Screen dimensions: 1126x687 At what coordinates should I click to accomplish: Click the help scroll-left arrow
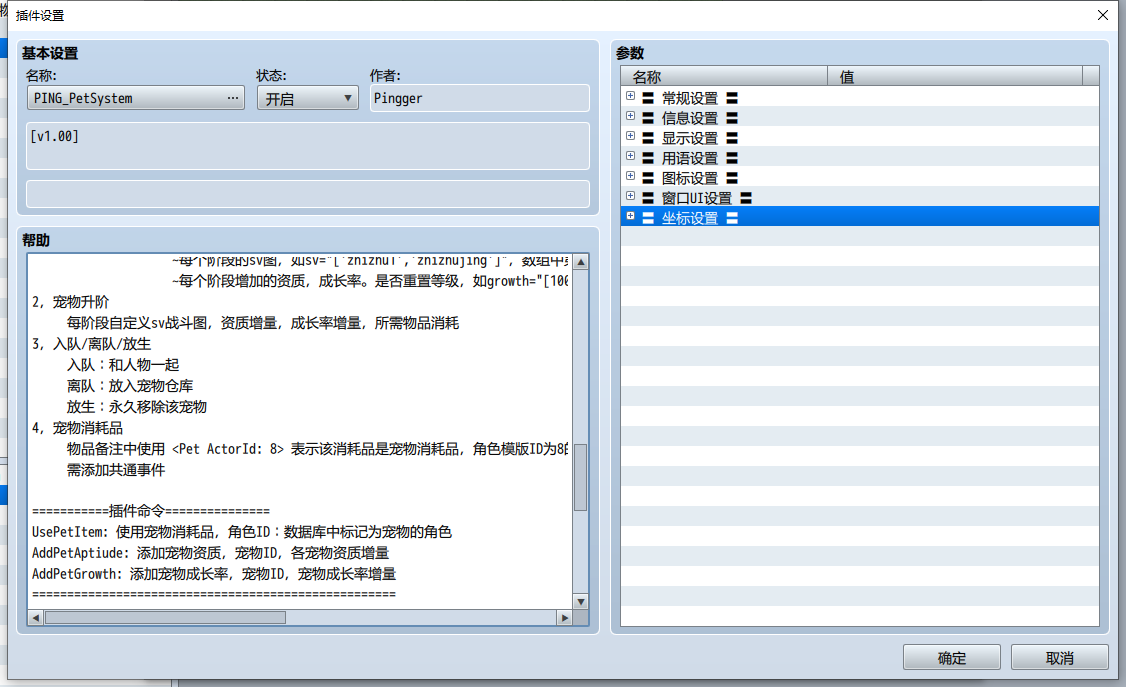(35, 617)
